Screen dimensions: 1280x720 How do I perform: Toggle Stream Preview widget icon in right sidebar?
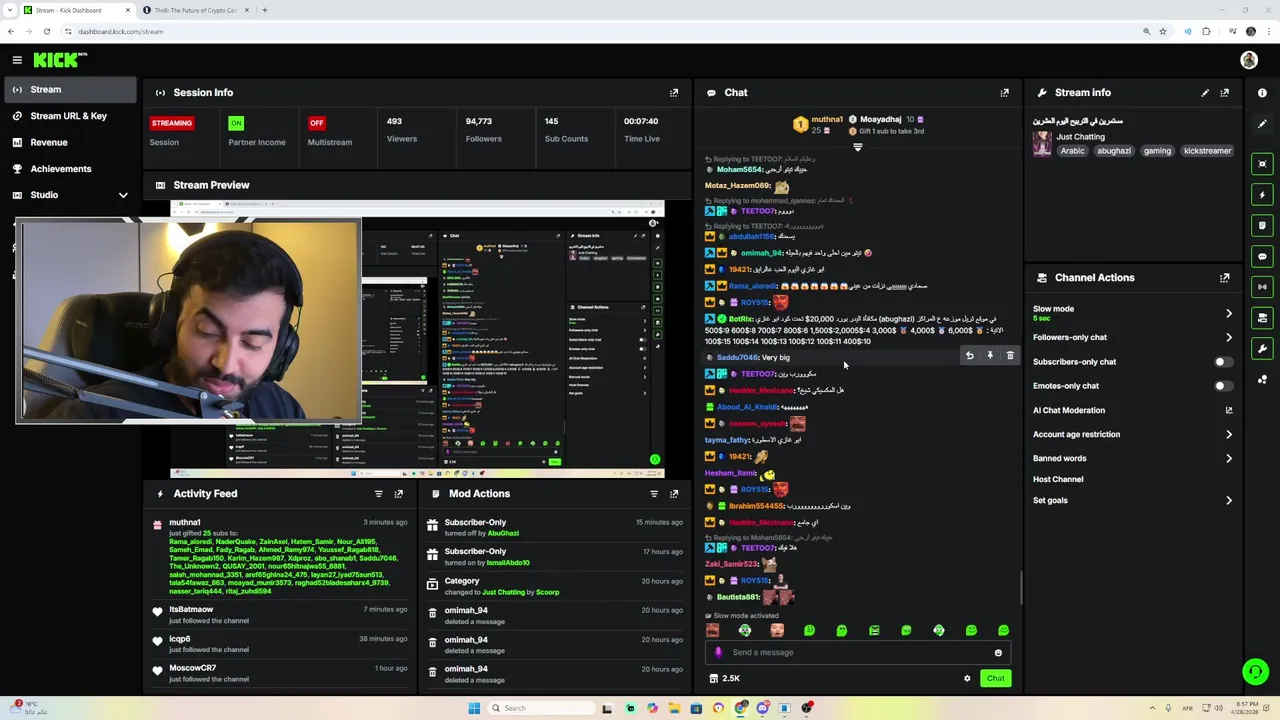1262,164
